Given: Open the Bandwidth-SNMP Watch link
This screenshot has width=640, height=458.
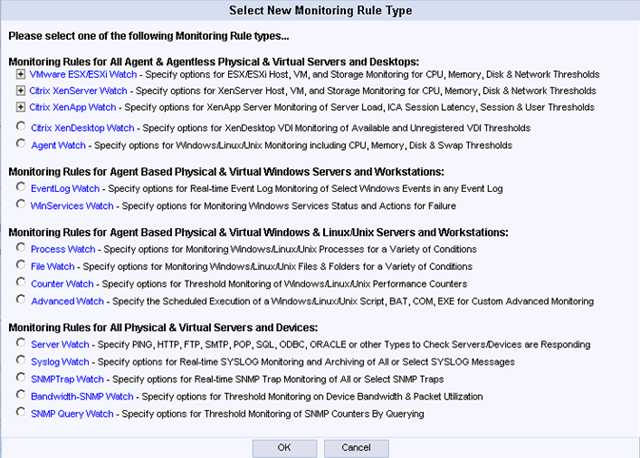Looking at the screenshot, I should point(82,396).
